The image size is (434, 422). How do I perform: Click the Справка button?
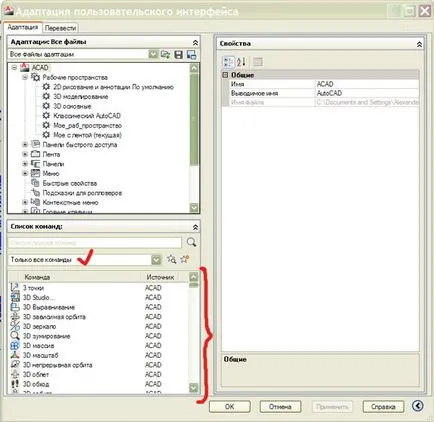coord(383,407)
